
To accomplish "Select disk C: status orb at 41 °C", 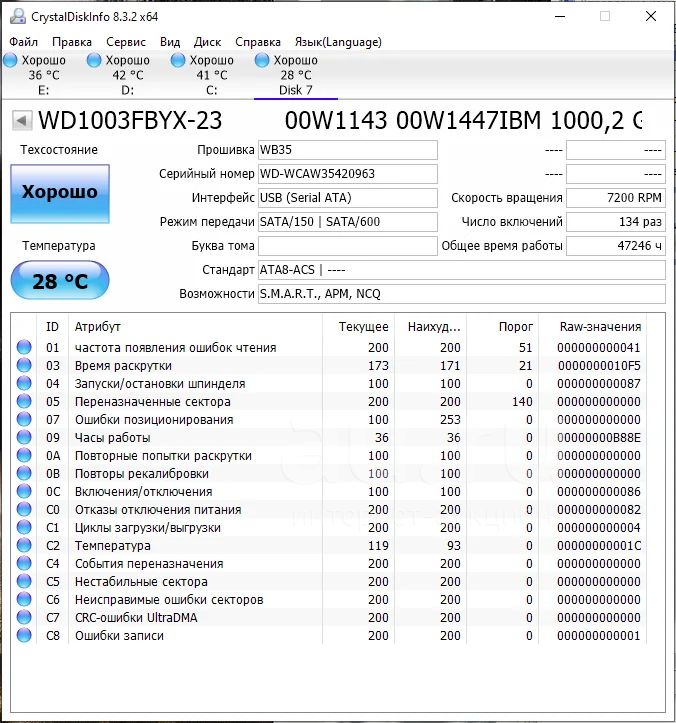I will click(x=178, y=61).
